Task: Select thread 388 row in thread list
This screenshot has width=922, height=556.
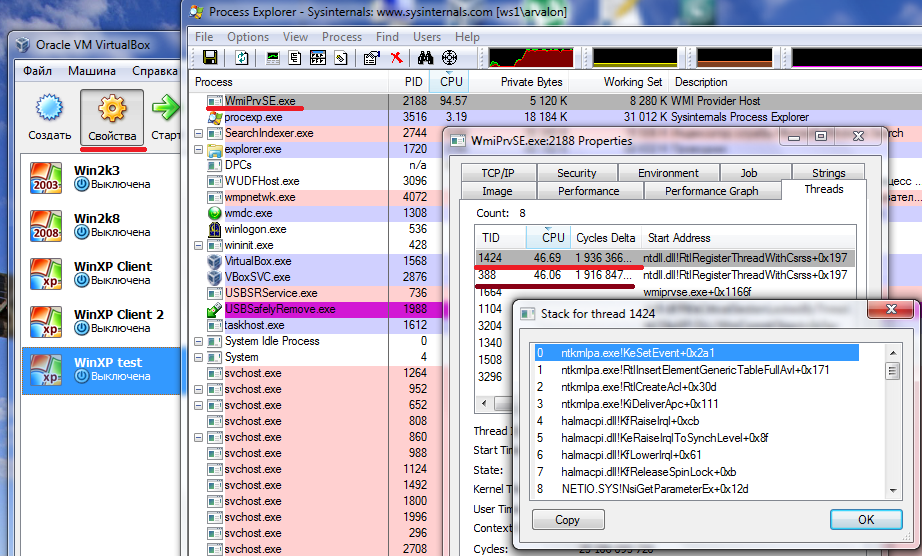Action: 665,274
